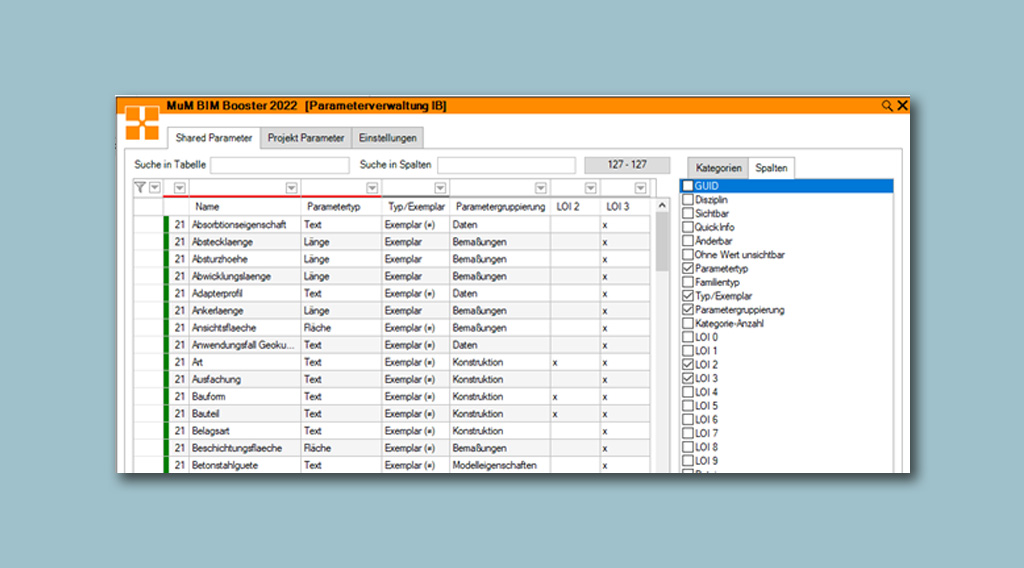
Task: Select the Betonstahlguete row name
Action: 225,465
